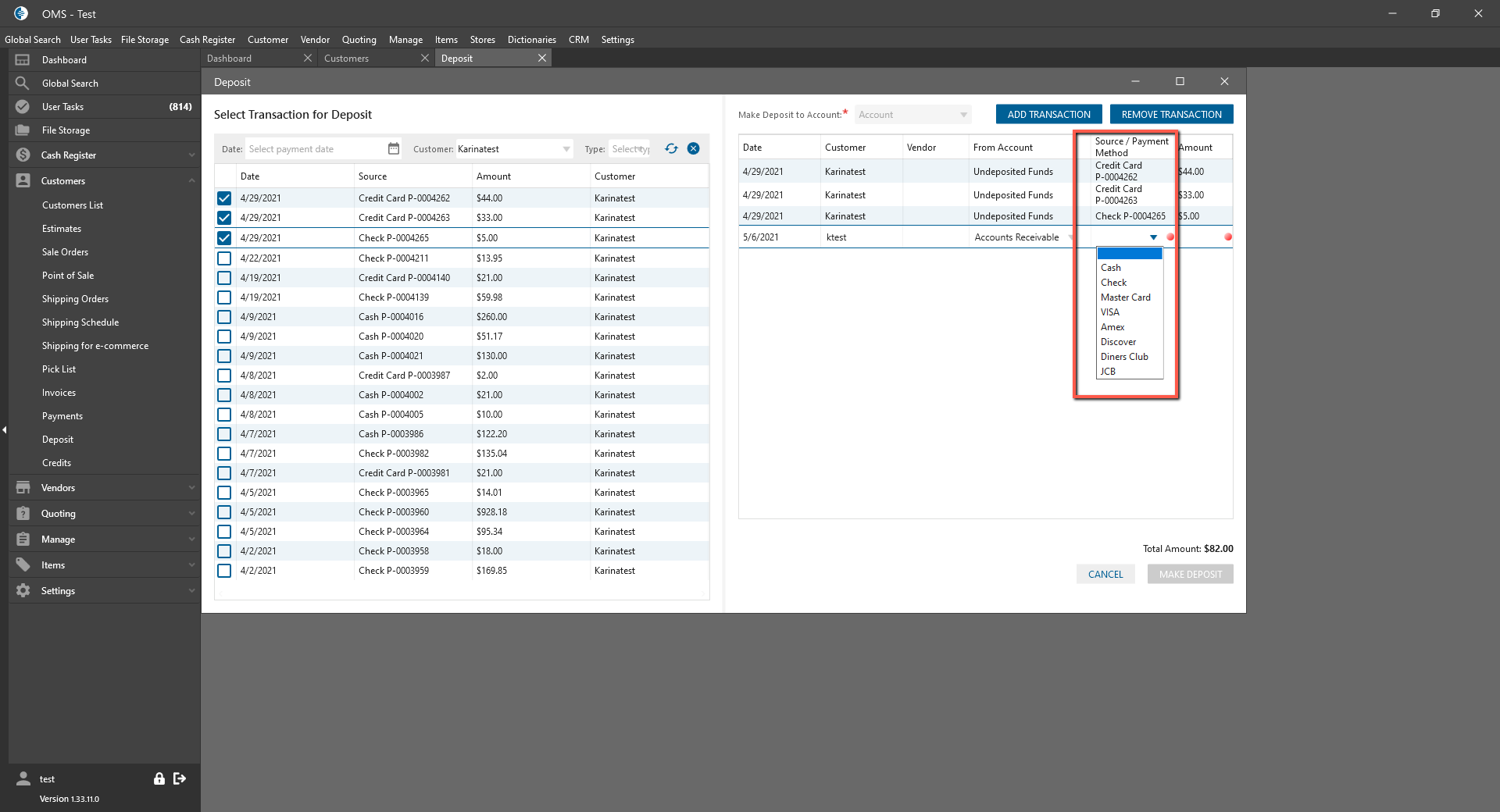Expand the Customer filter dropdown

[566, 149]
